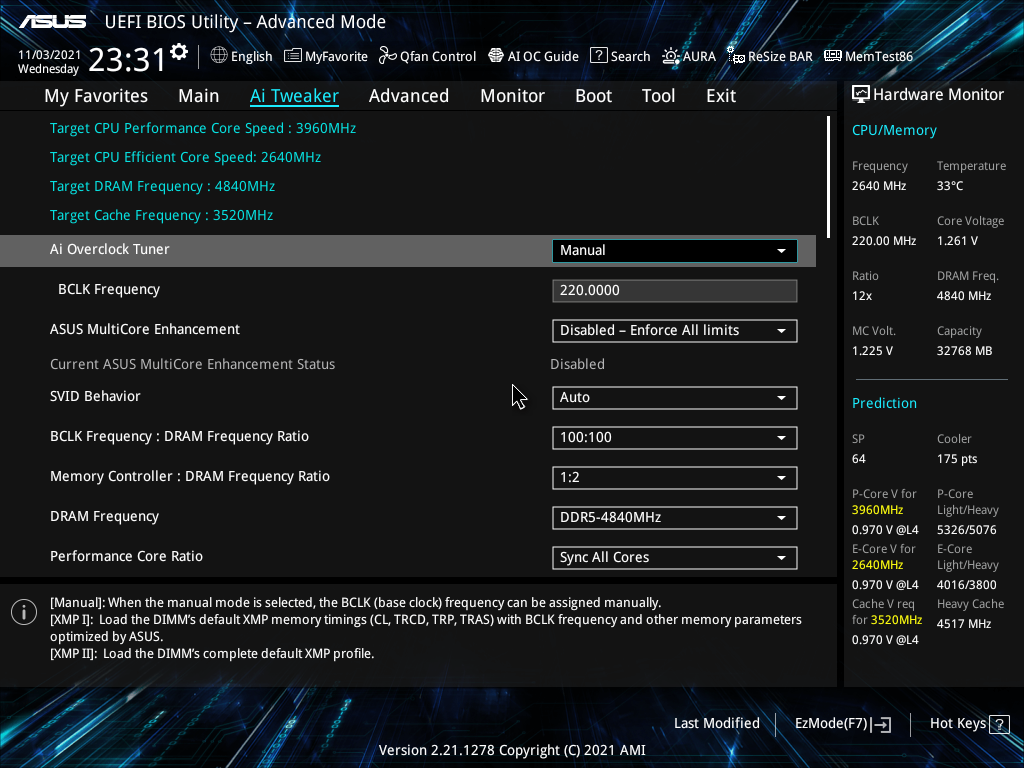
Task: Switch to the My Favorites tab
Action: (x=96, y=96)
